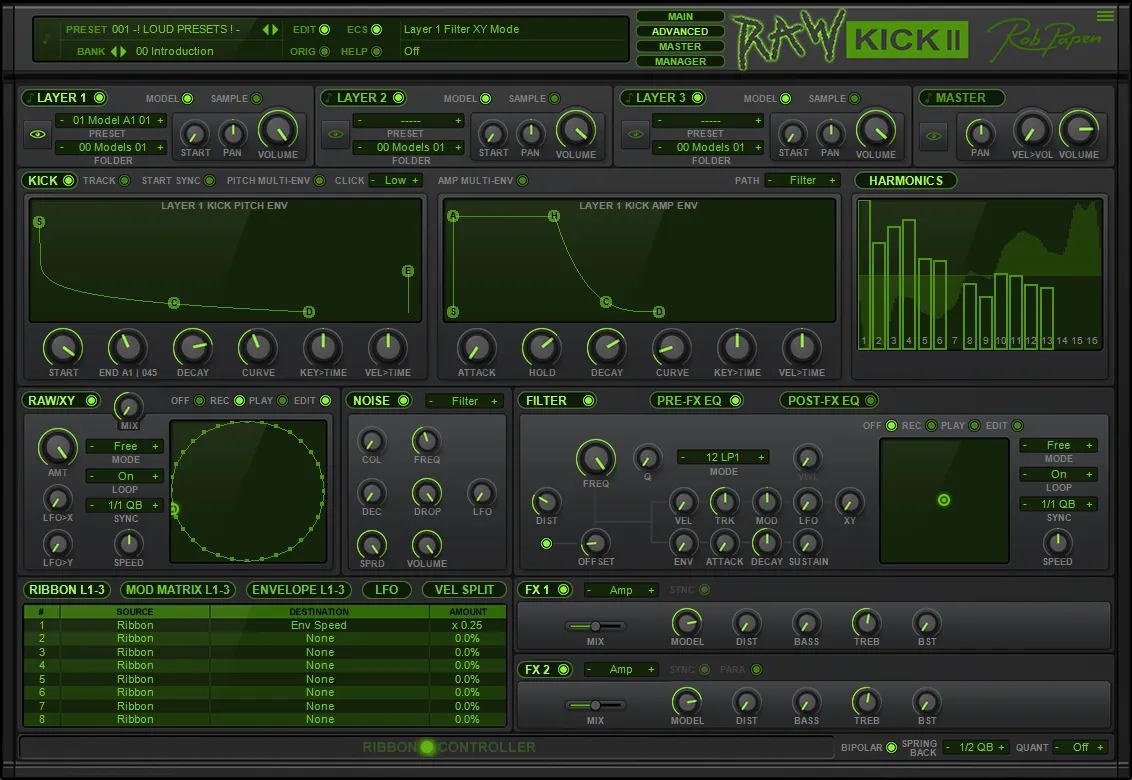
Task: Switch to the VEL SPLIT tab
Action: tap(463, 590)
